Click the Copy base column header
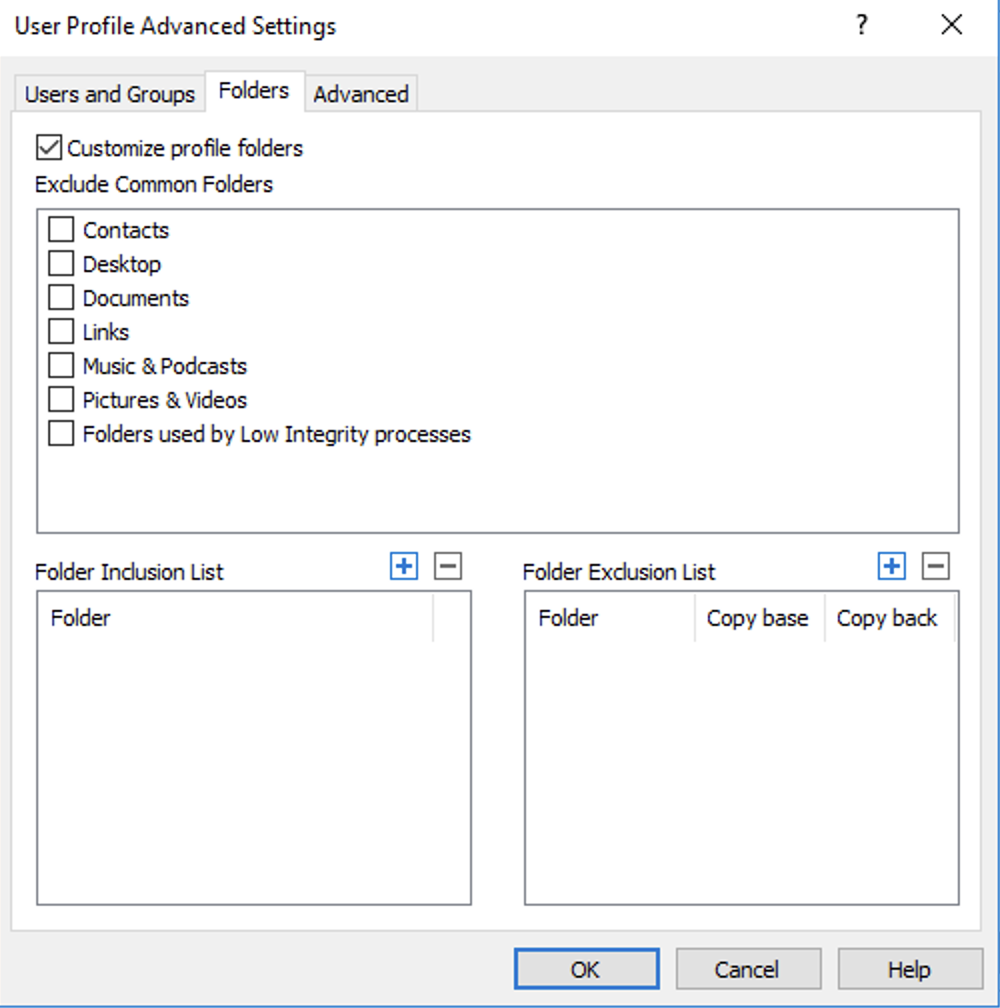This screenshot has height=1008, width=1000. pos(757,618)
